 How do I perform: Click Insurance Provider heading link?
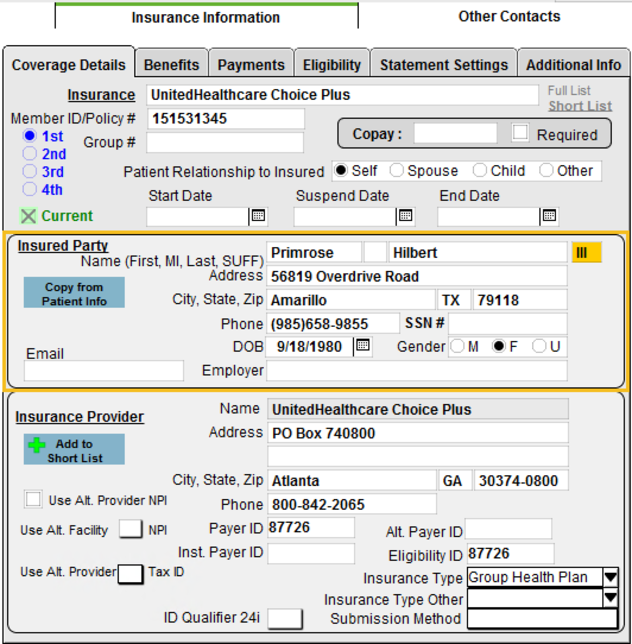click(x=80, y=416)
